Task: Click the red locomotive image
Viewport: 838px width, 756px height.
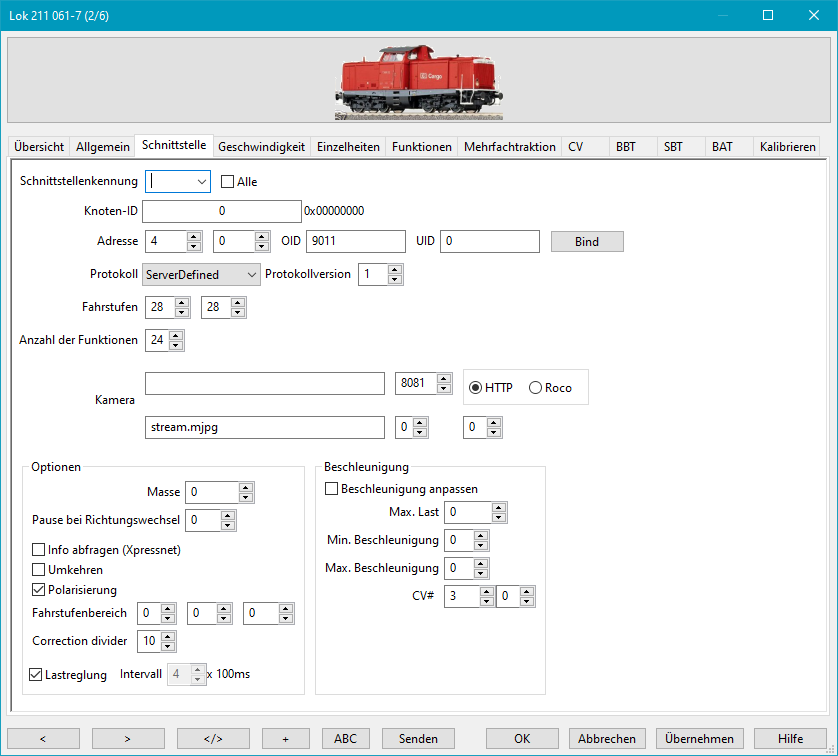Action: (417, 83)
